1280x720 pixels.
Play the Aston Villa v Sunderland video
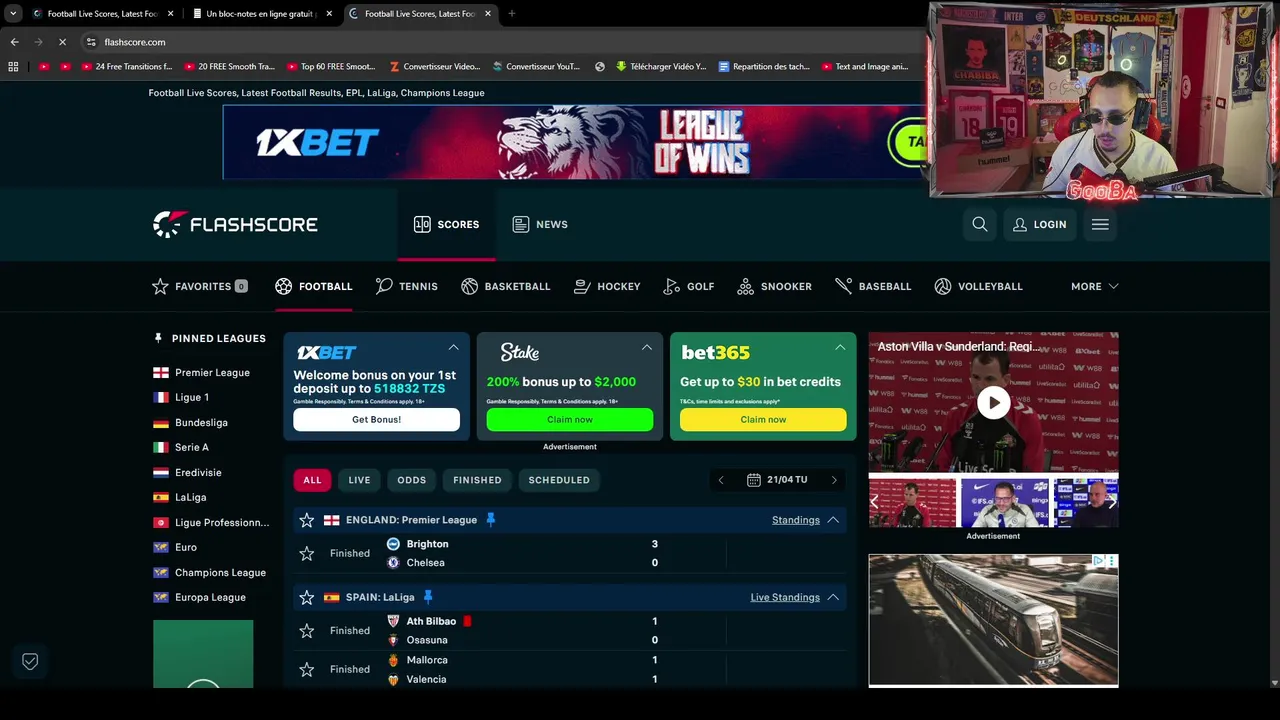993,403
